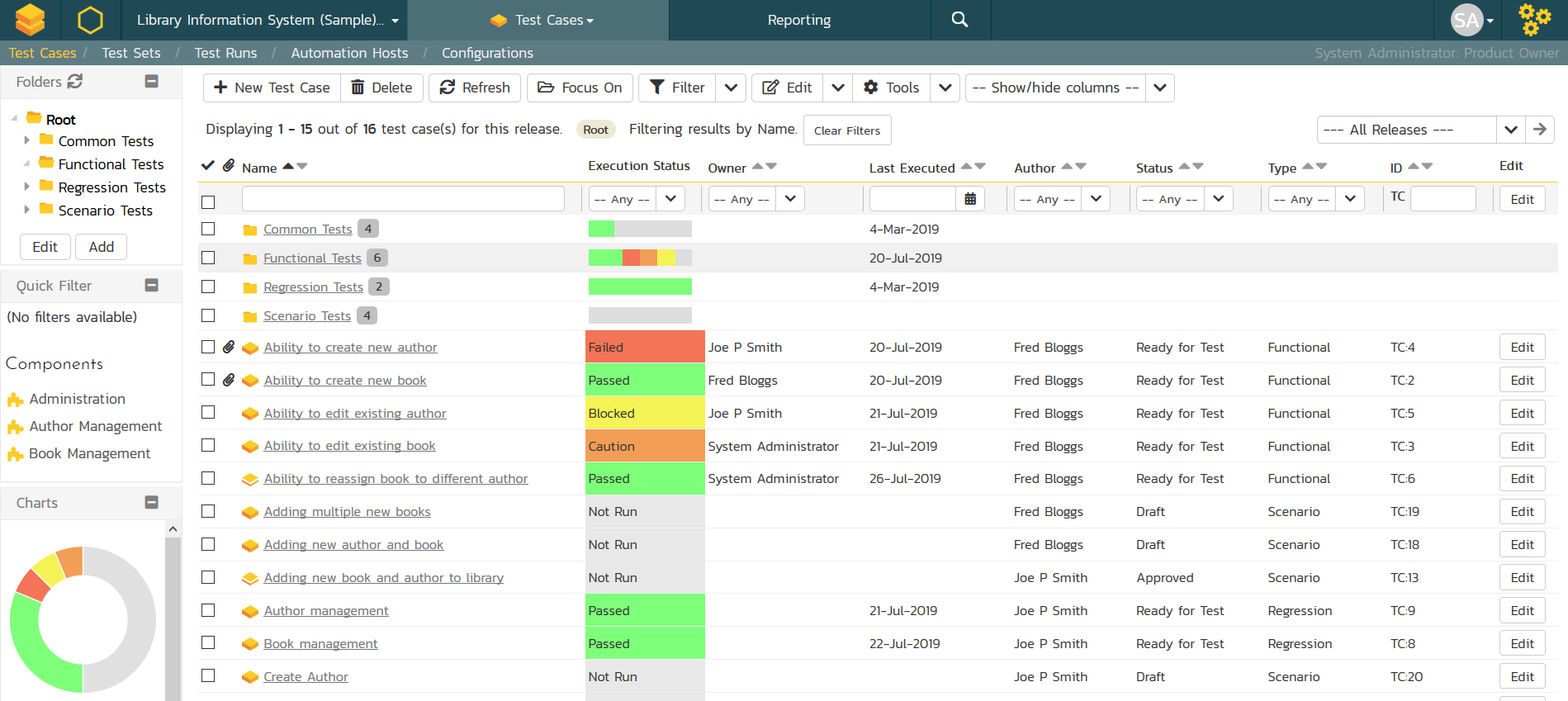Sort Name column ascending arrow

288,167
